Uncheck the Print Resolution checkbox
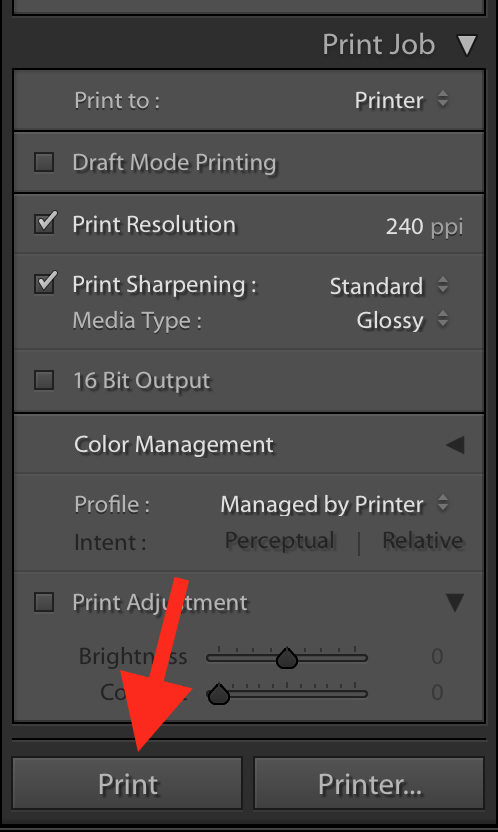Viewport: 498px width, 832px height. coord(45,223)
